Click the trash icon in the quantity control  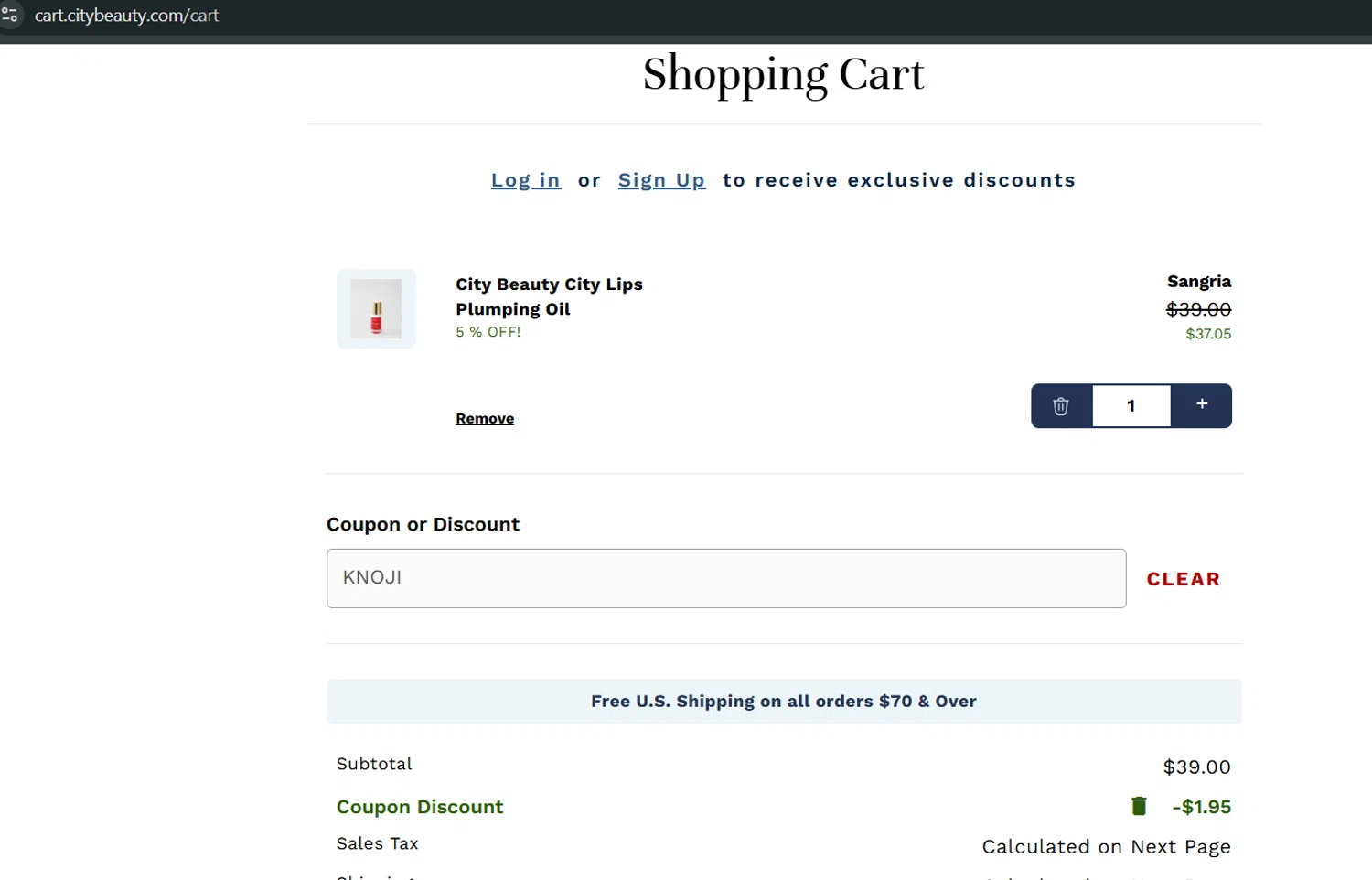pyautogui.click(x=1061, y=406)
